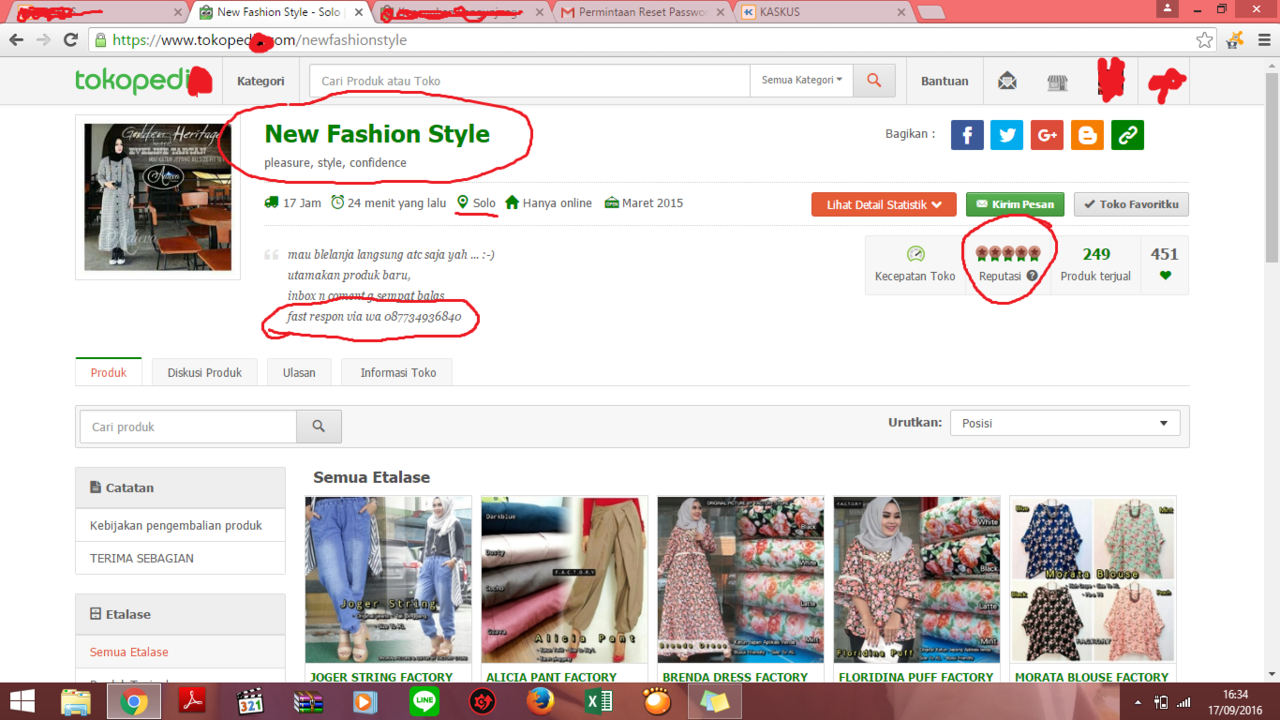Bookmark this page with the star icon
Image resolution: width=1280 pixels, height=720 pixels.
tap(1204, 40)
